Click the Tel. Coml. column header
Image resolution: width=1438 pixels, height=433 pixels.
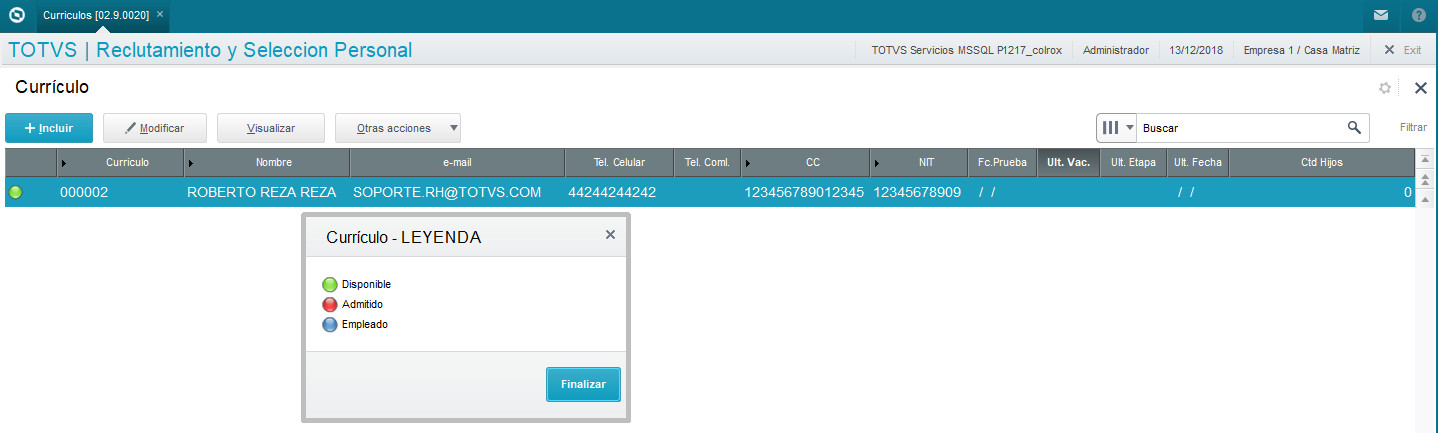tap(707, 162)
